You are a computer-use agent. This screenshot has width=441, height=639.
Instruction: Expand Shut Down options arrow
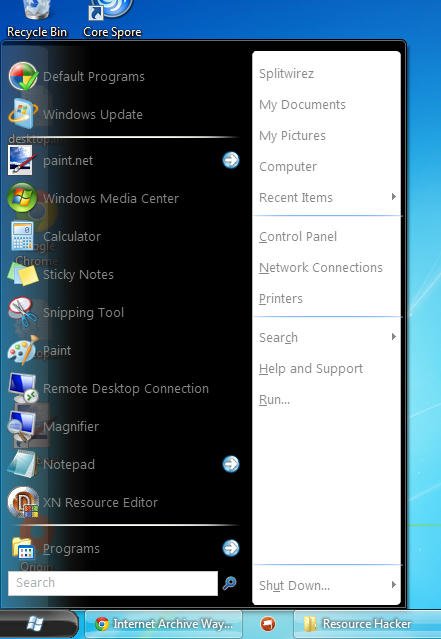[x=393, y=585]
